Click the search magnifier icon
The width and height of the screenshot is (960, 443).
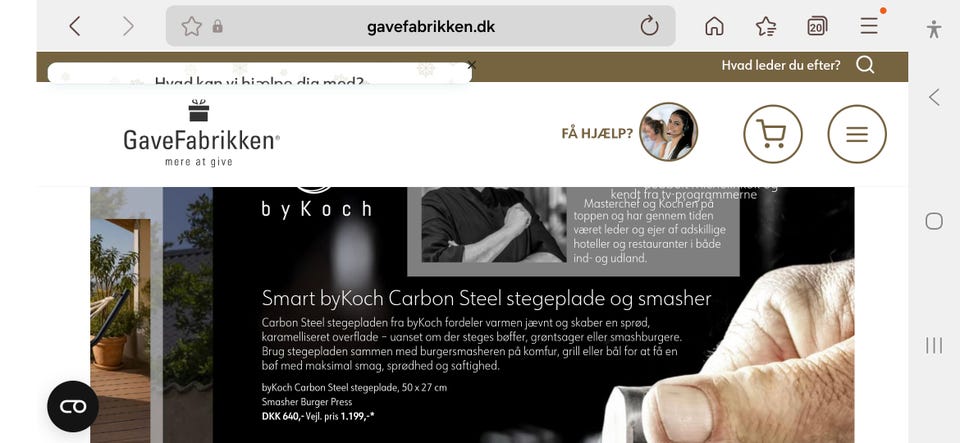point(865,65)
